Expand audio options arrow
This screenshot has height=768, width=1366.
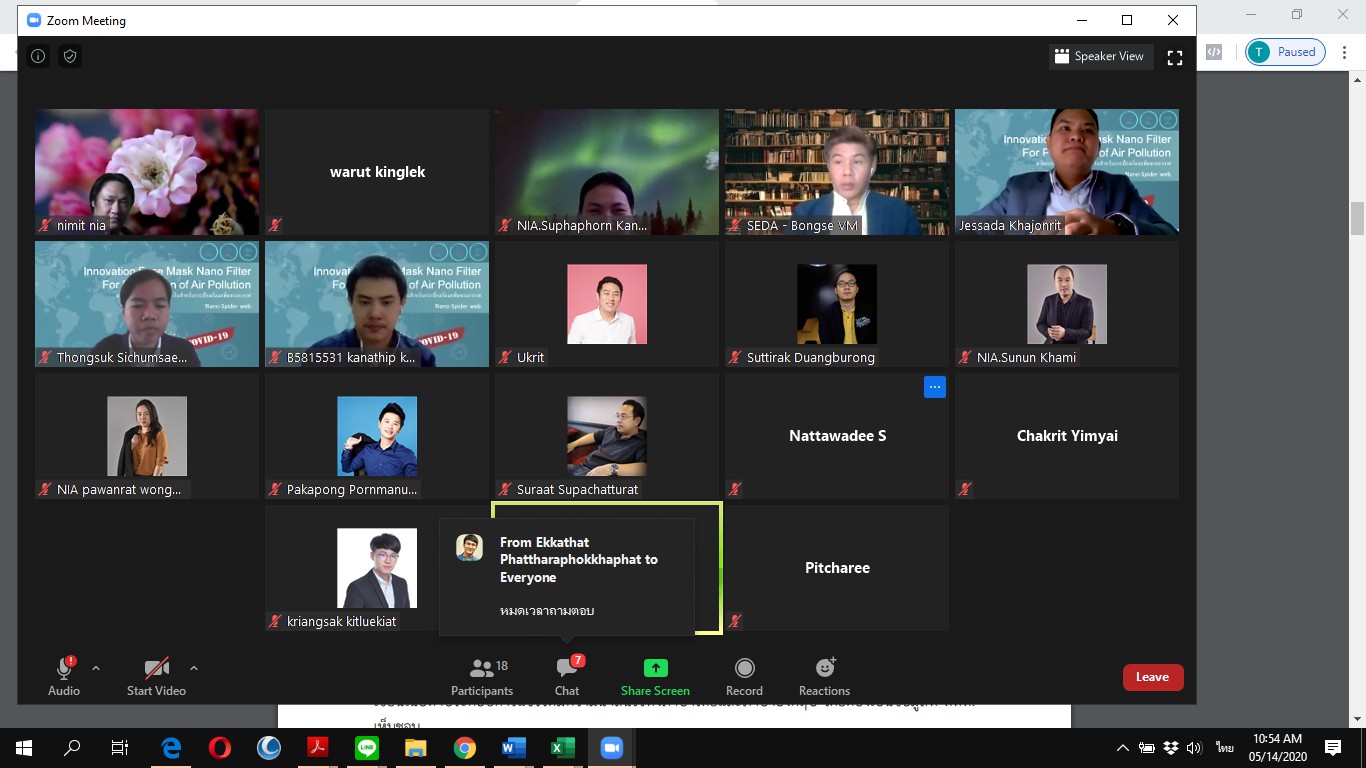96,668
